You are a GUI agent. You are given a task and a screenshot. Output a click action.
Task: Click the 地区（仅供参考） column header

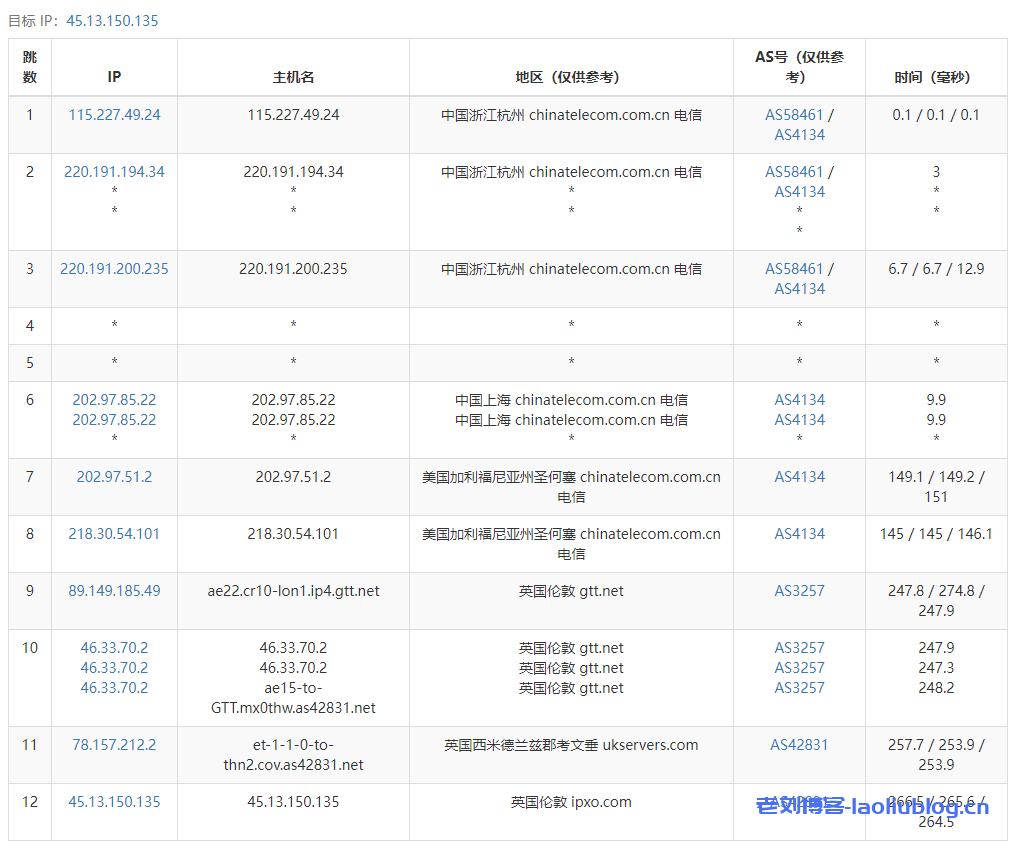tap(570, 77)
